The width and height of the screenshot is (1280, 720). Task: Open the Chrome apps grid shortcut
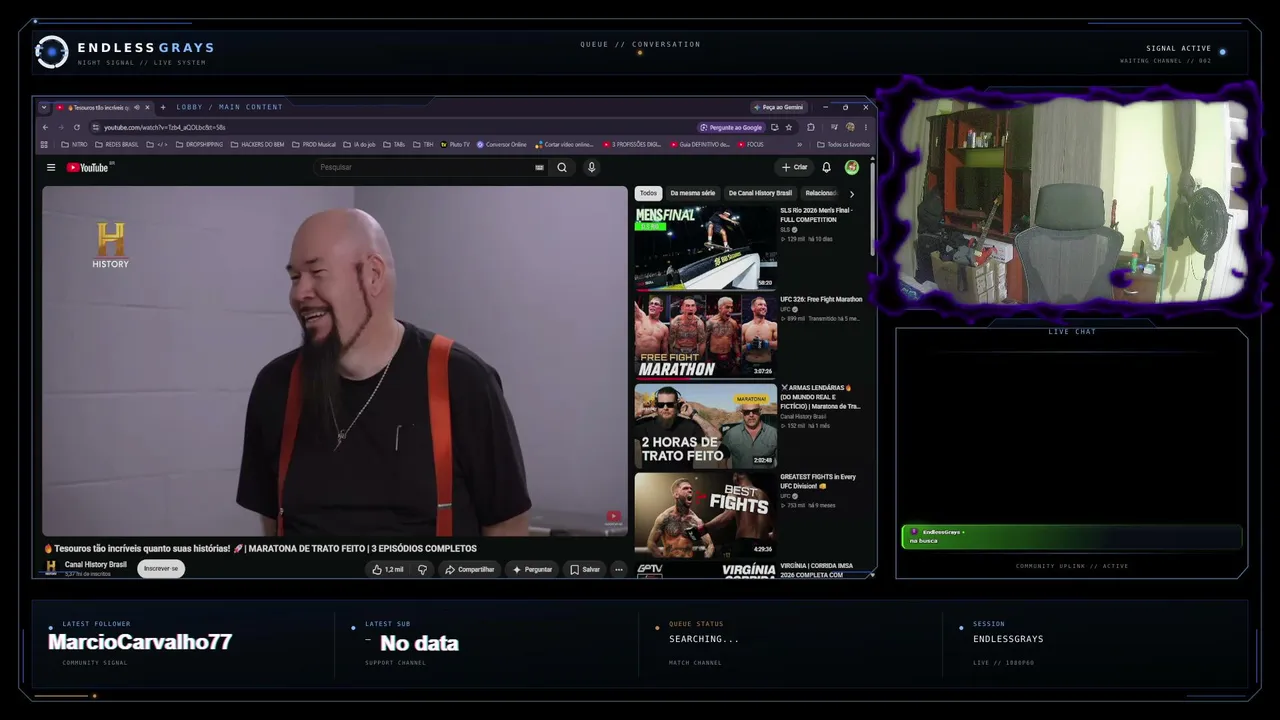coord(44,144)
